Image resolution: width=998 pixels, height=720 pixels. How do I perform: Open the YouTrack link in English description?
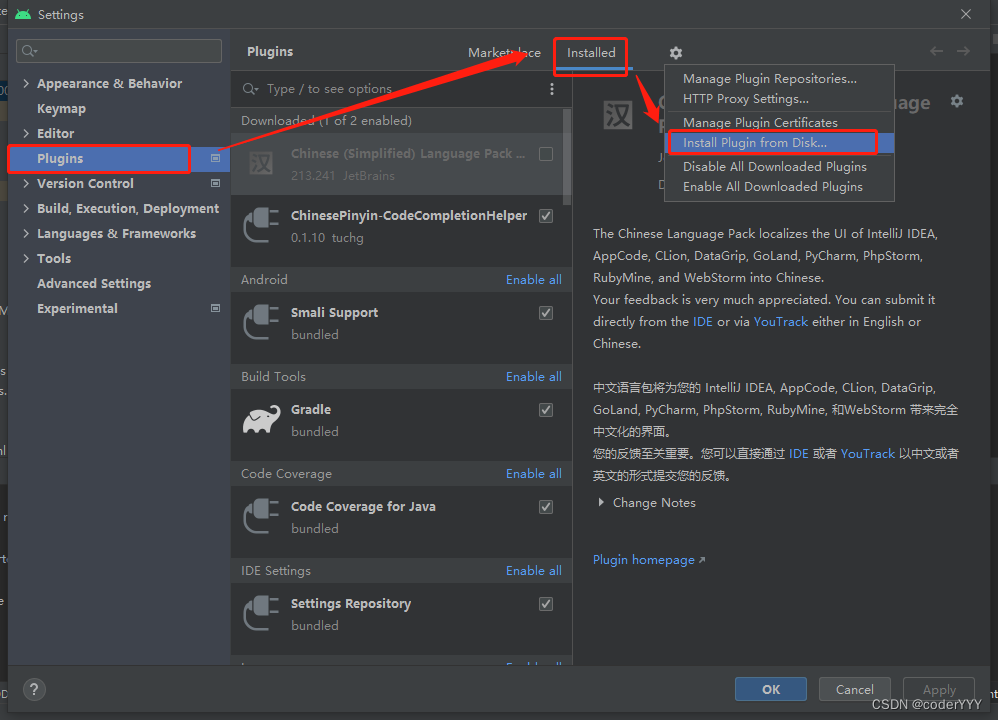click(x=780, y=321)
